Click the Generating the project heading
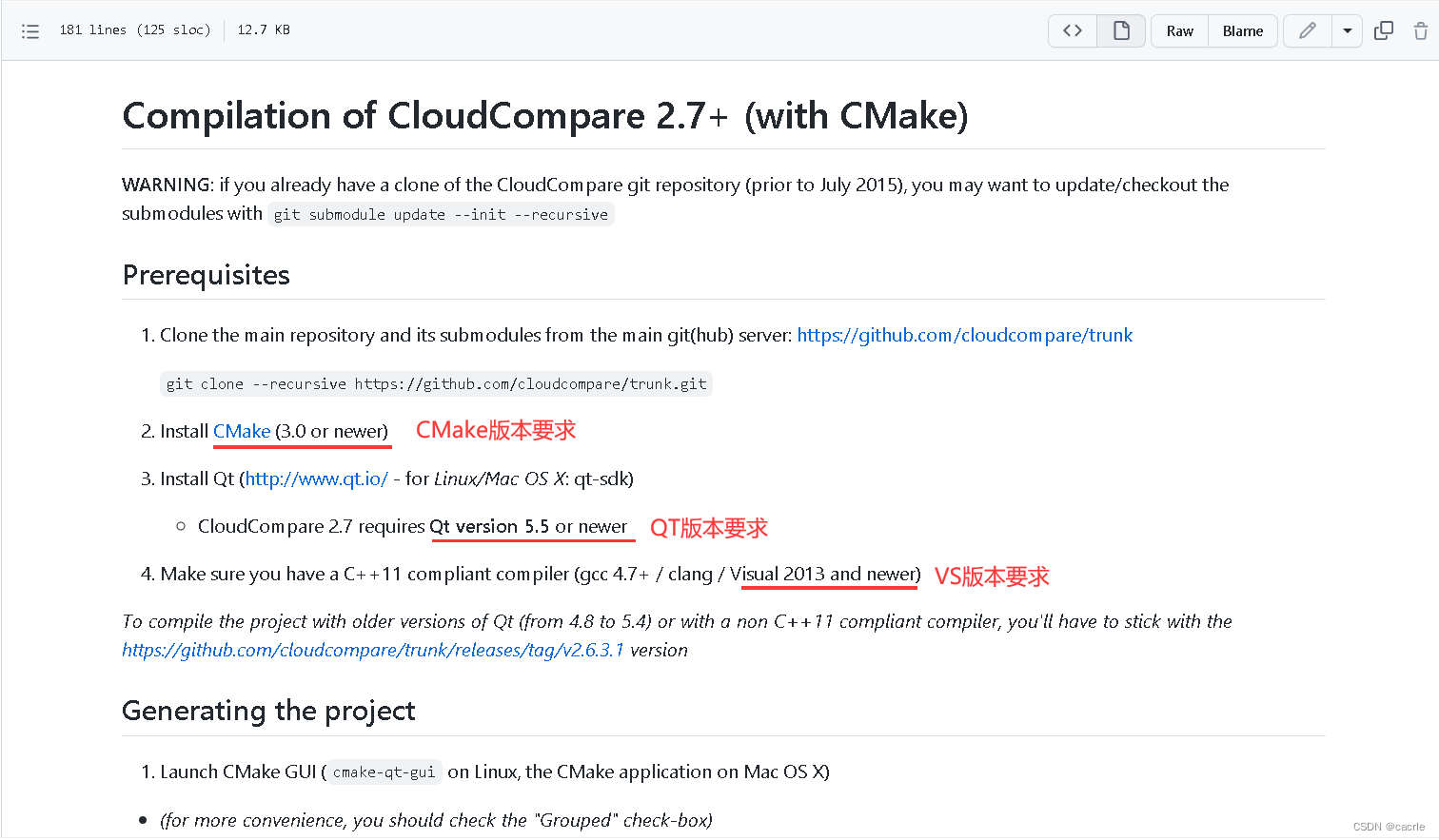1439x840 pixels. [267, 711]
